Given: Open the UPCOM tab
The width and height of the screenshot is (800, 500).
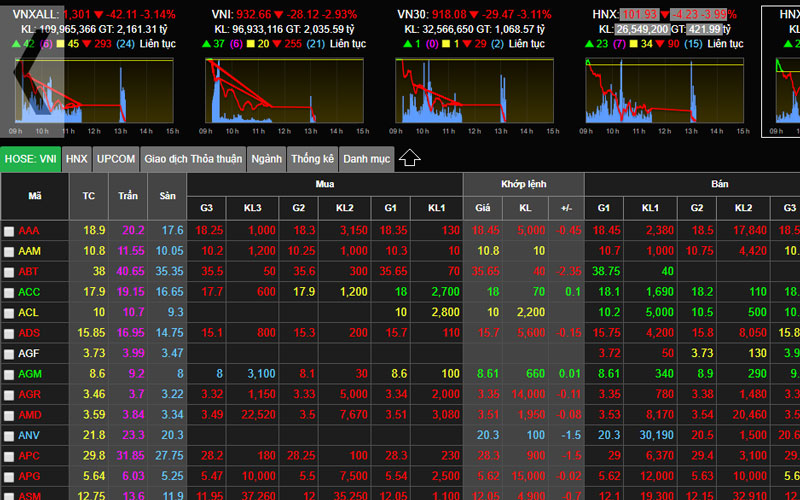Looking at the screenshot, I should [116, 158].
